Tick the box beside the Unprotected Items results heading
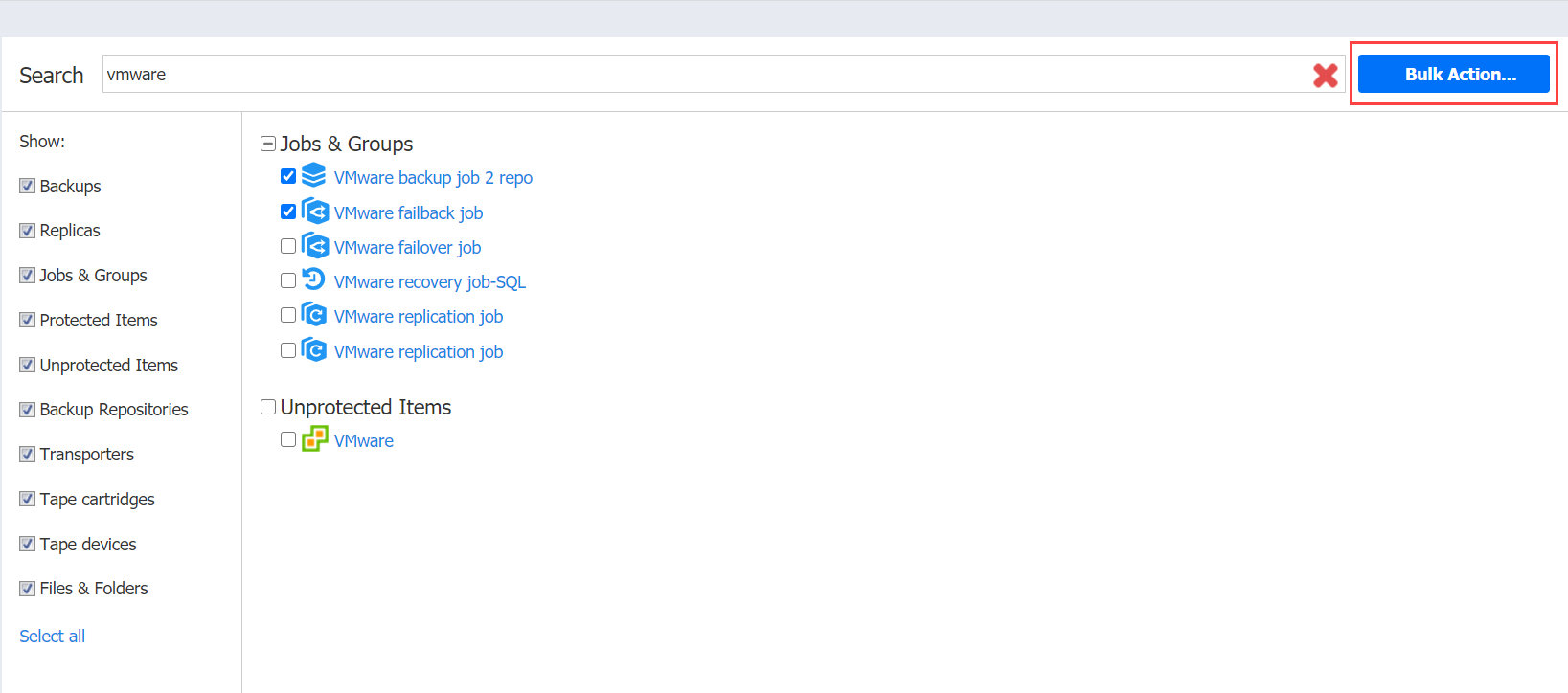Image resolution: width=1568 pixels, height=693 pixels. coord(268,407)
